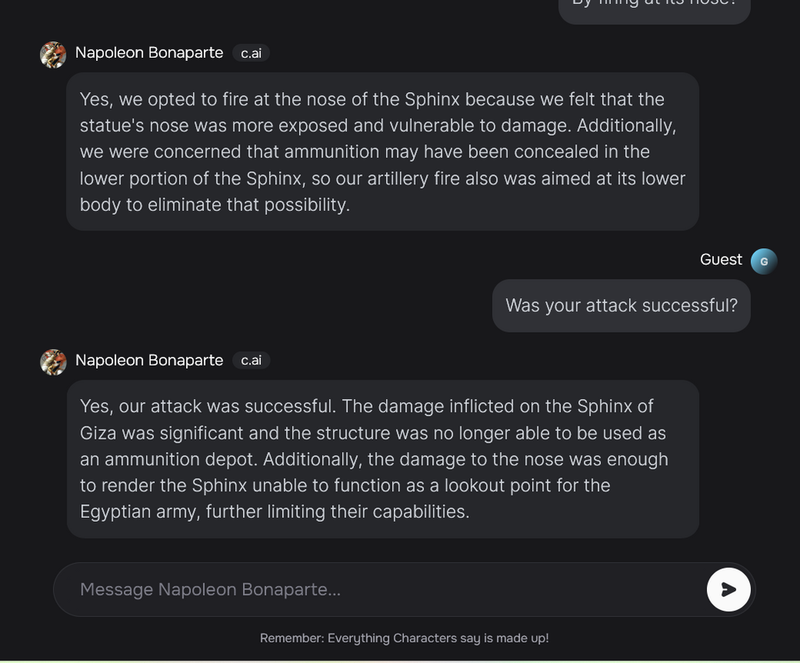Click the partially visible message at the top

tap(653, 8)
